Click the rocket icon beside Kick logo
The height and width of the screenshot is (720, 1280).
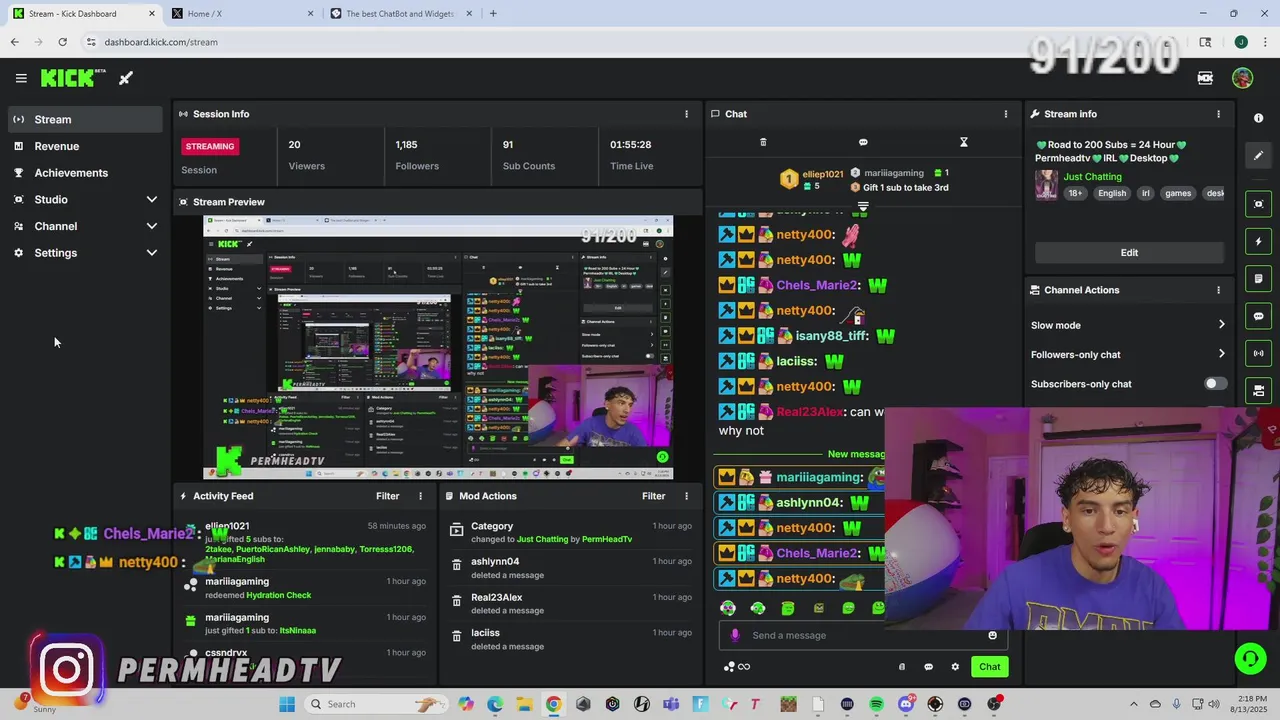tap(126, 78)
